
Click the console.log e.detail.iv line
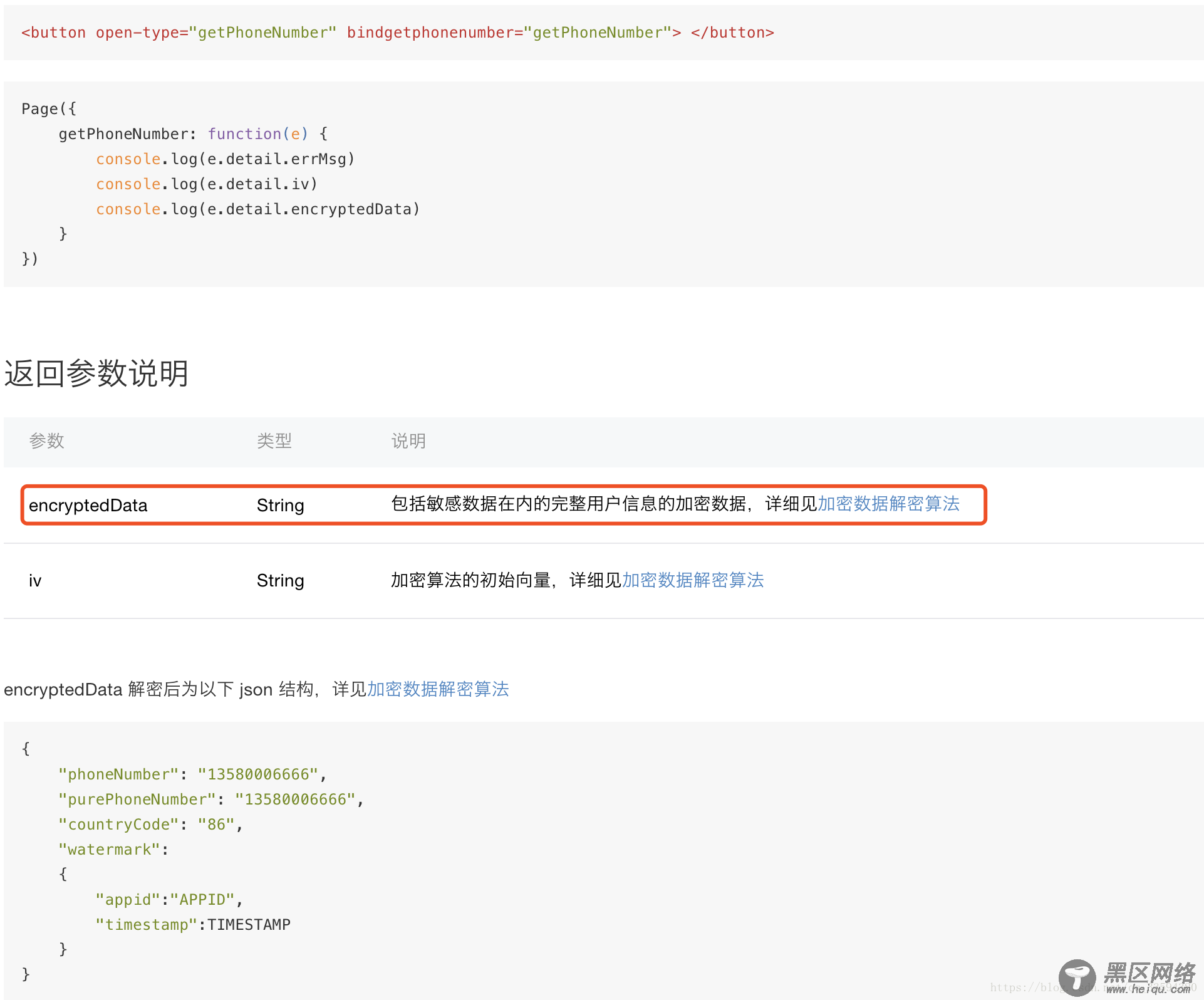[207, 184]
